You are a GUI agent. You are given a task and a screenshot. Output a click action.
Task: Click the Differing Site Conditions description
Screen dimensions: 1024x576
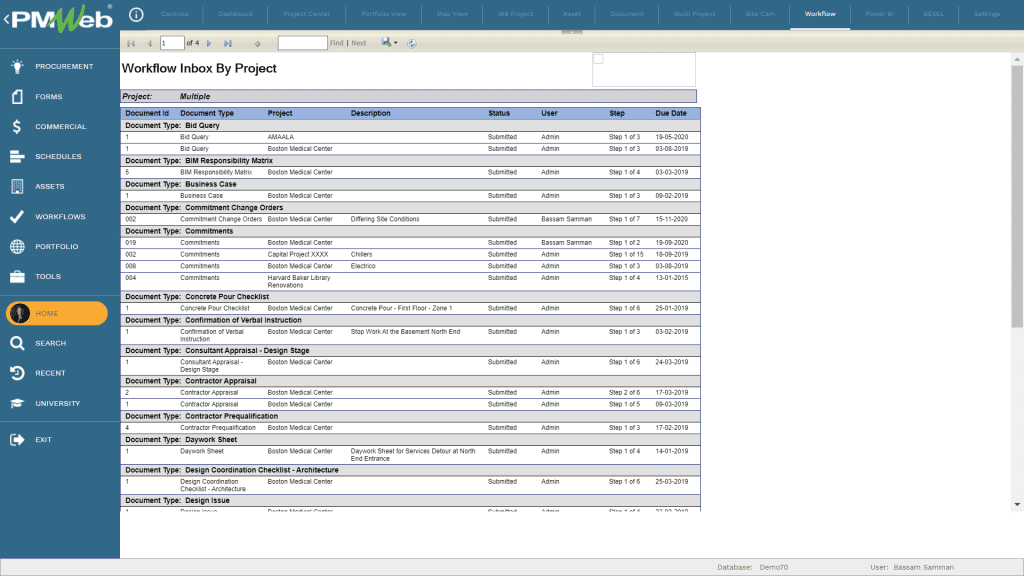[x=385, y=219]
